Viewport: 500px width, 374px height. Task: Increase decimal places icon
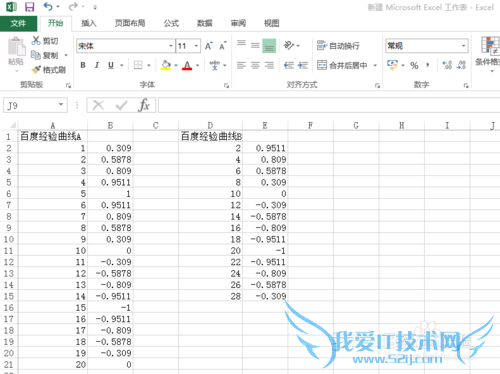pyautogui.click(x=447, y=65)
